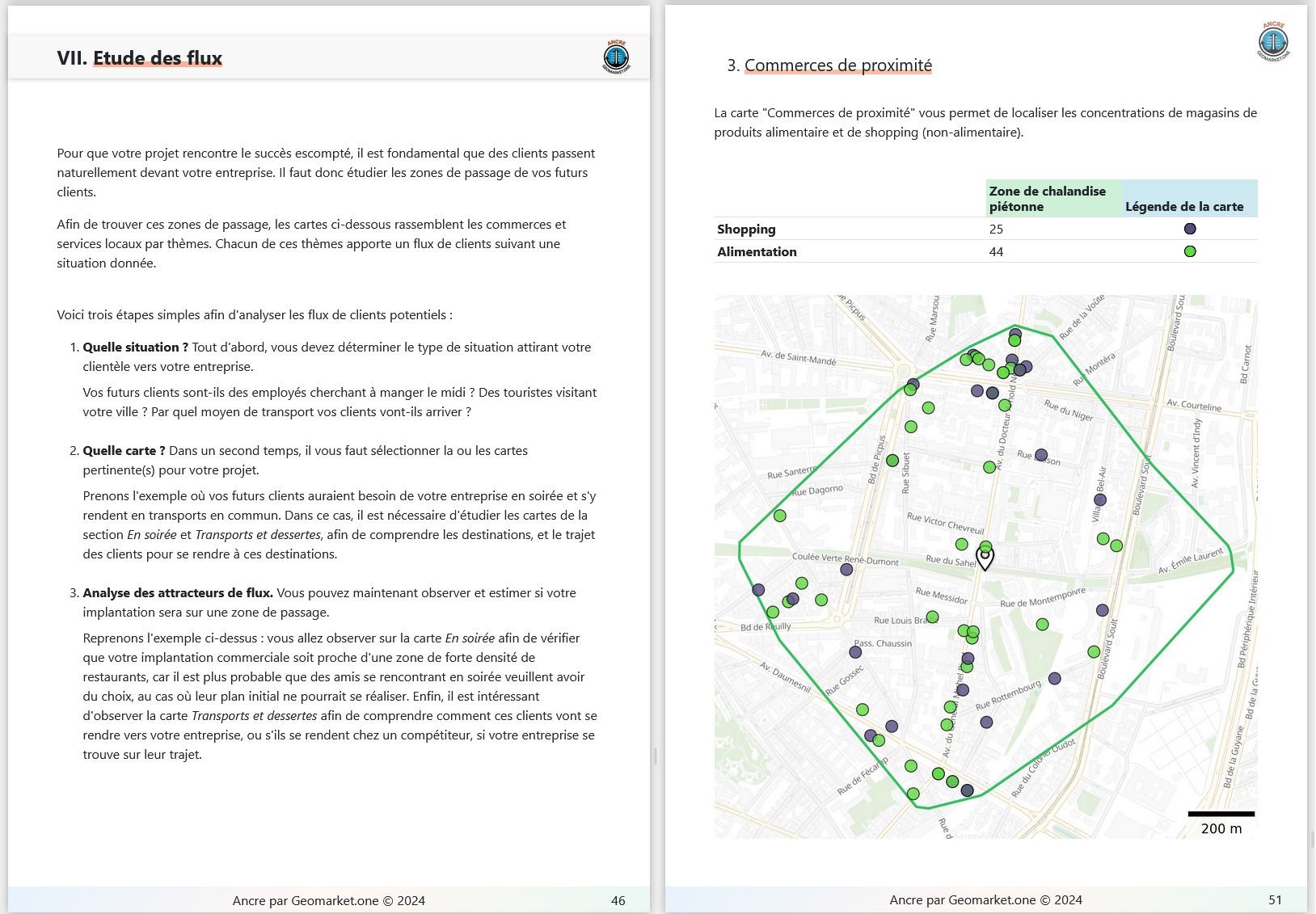This screenshot has width=1316, height=914.
Task: Click "Analyse des attracteurs de flux." bold text
Action: click(178, 593)
